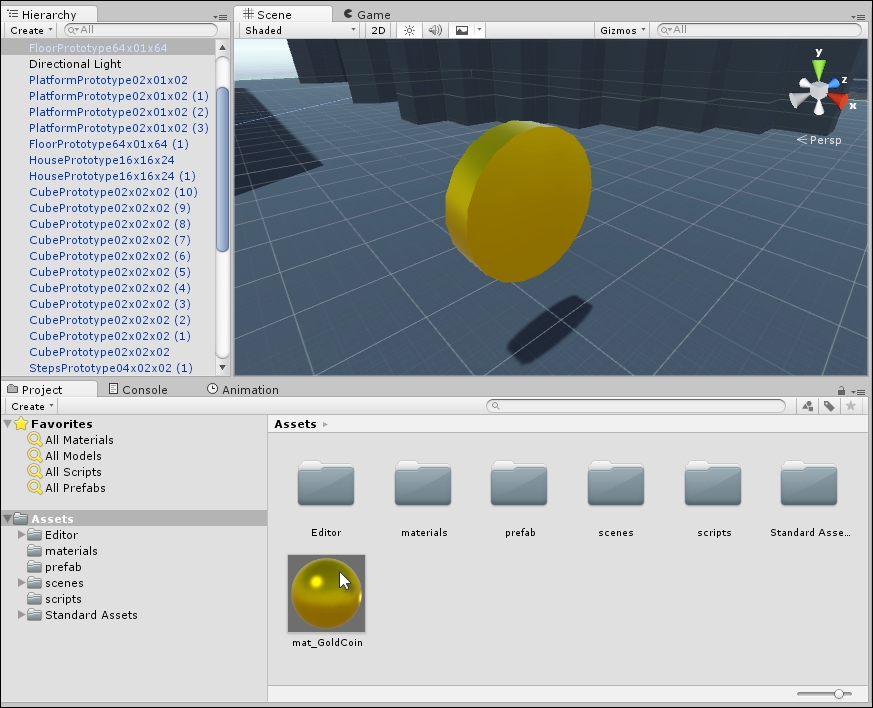This screenshot has height=708, width=873.
Task: Open the Console tab
Action: point(138,389)
